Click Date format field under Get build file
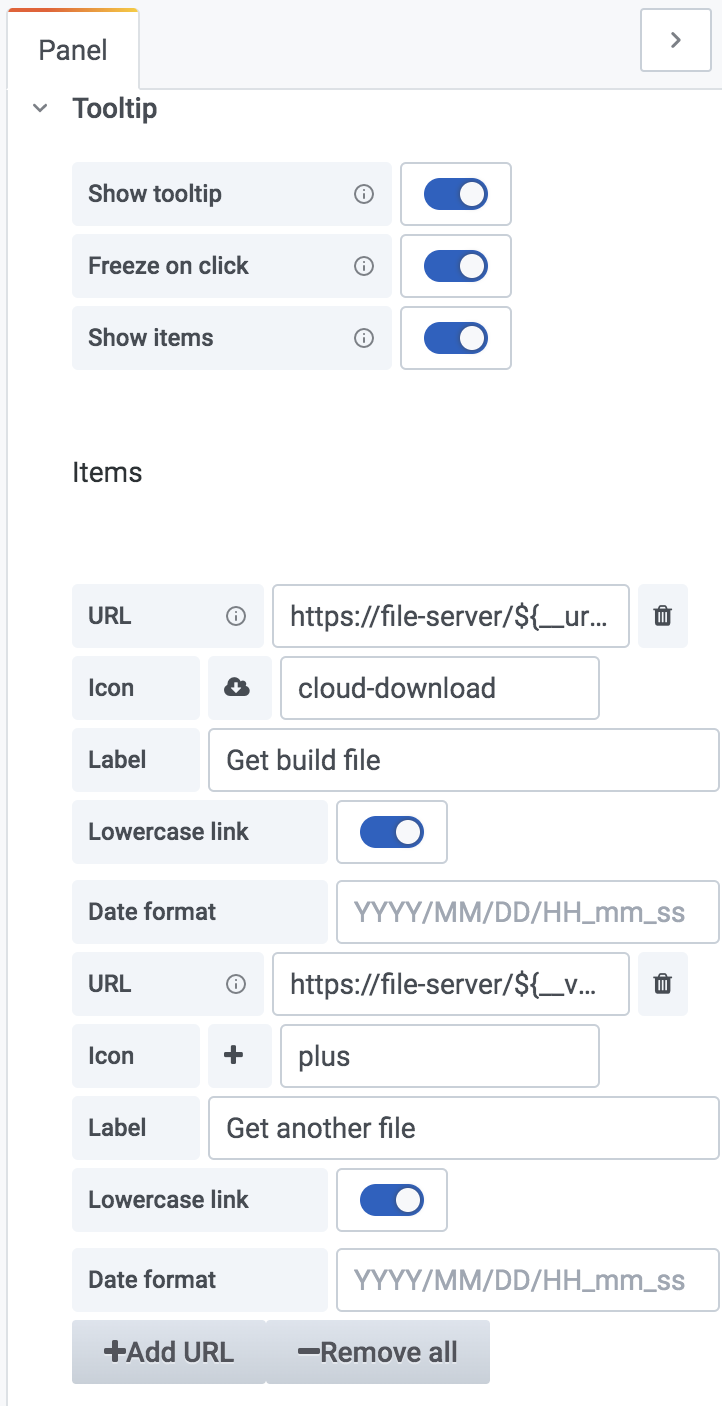 point(528,912)
